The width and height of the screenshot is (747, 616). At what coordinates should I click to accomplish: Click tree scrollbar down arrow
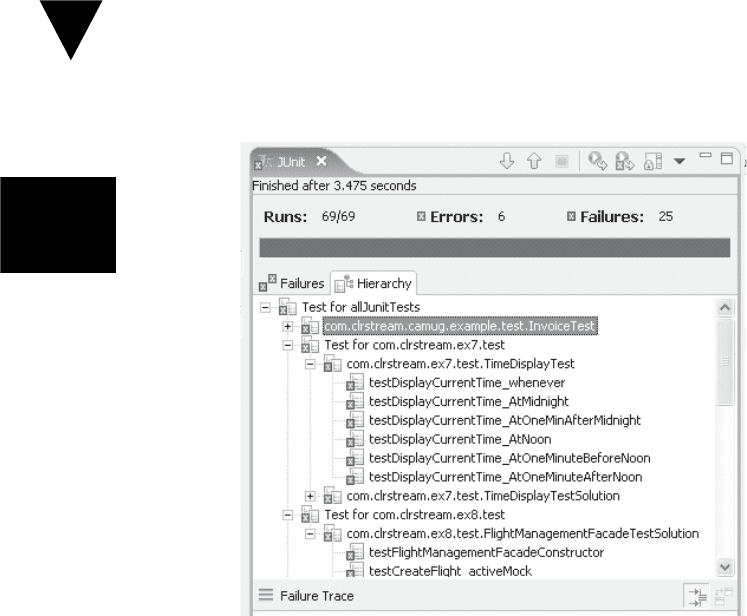(725, 566)
